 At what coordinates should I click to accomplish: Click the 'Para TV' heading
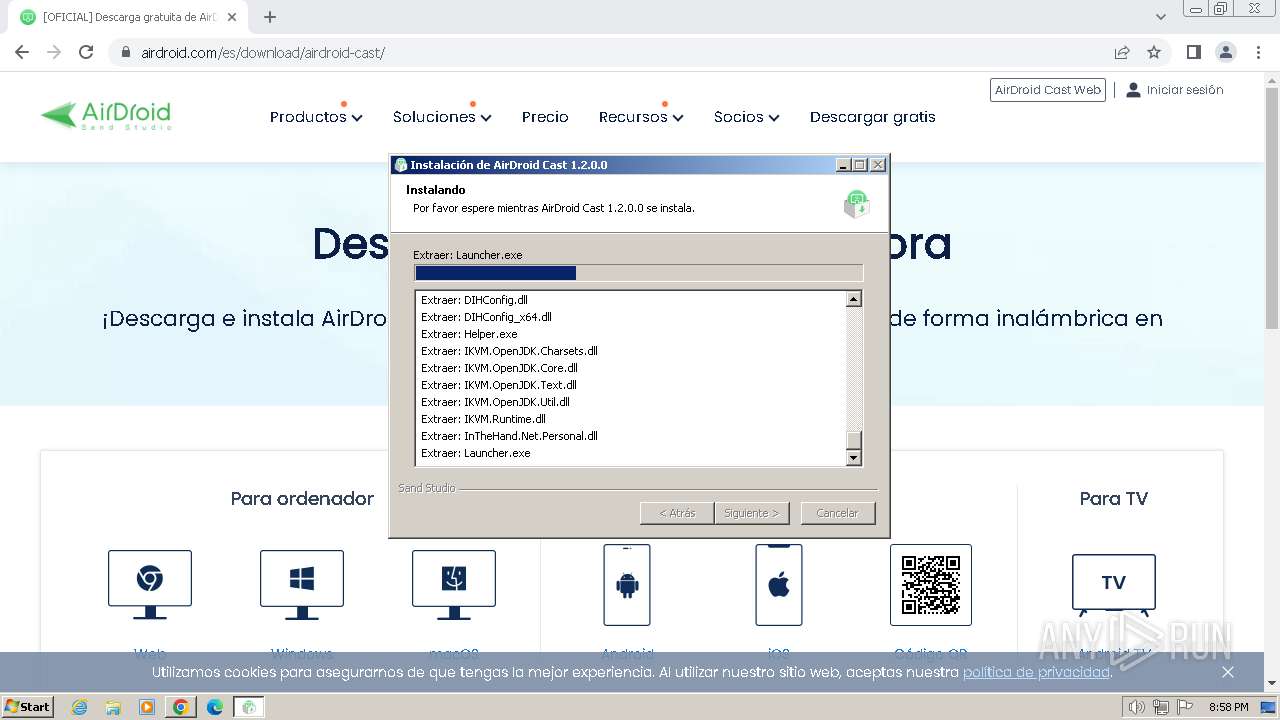pos(1114,498)
